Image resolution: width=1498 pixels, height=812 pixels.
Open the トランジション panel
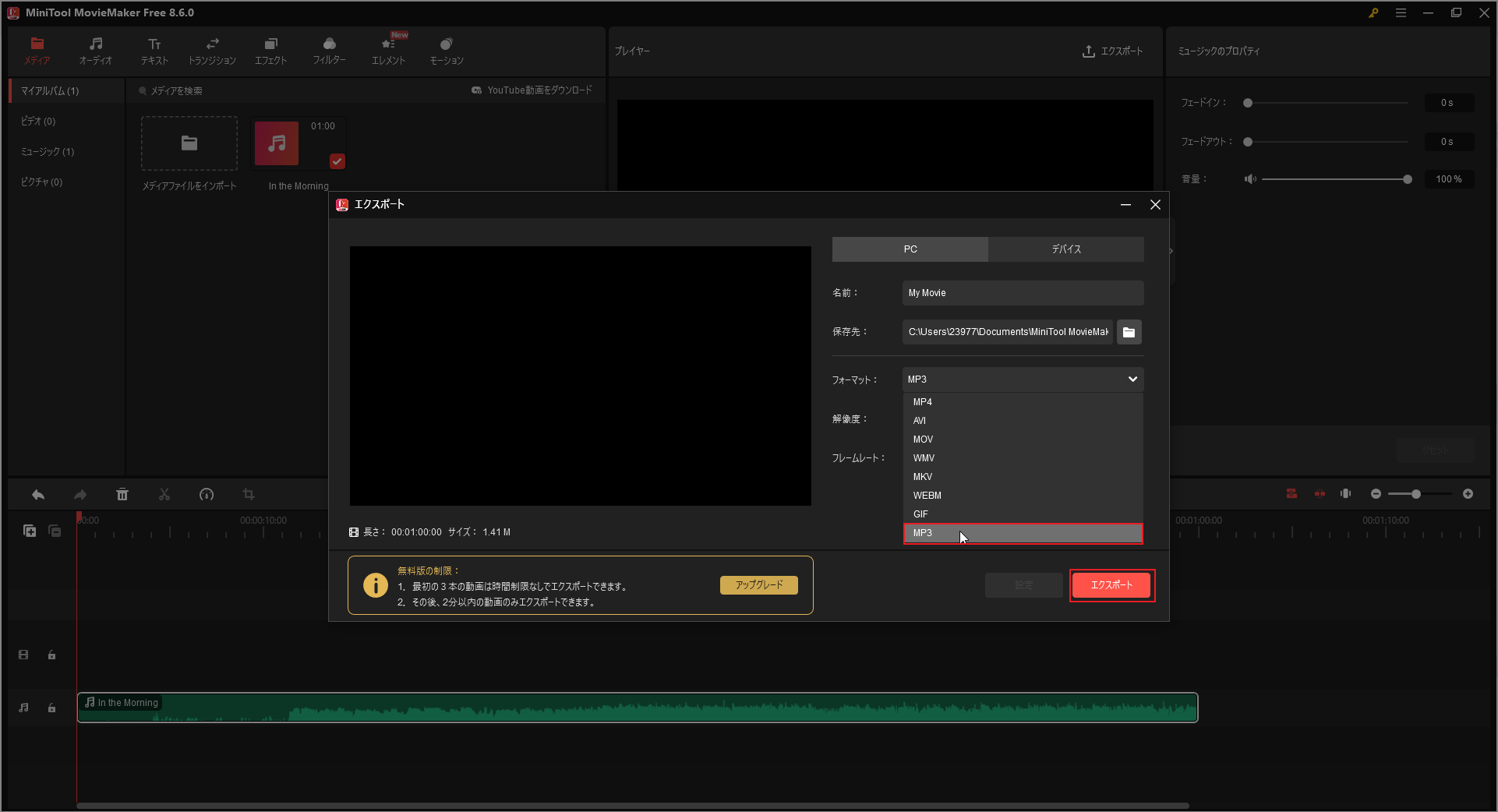pos(211,50)
